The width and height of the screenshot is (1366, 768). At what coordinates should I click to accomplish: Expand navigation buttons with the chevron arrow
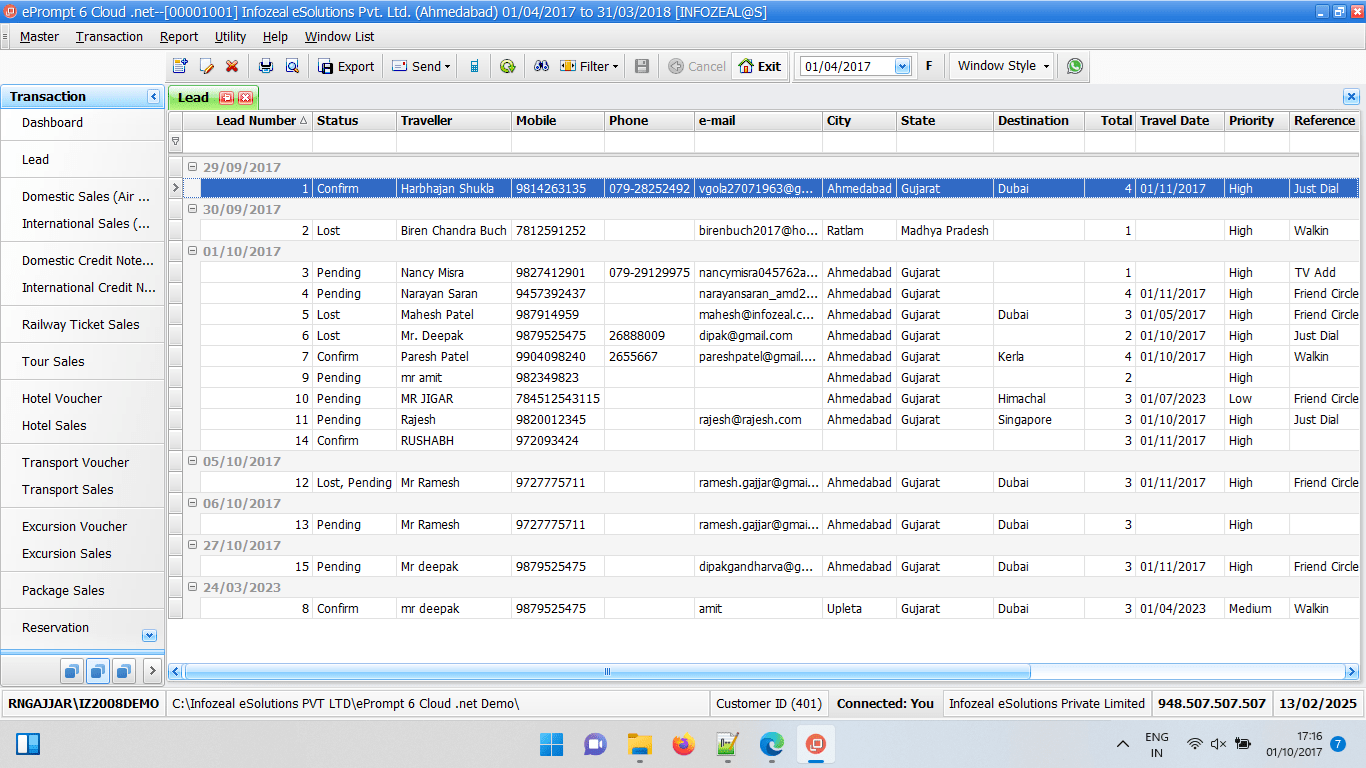153,670
